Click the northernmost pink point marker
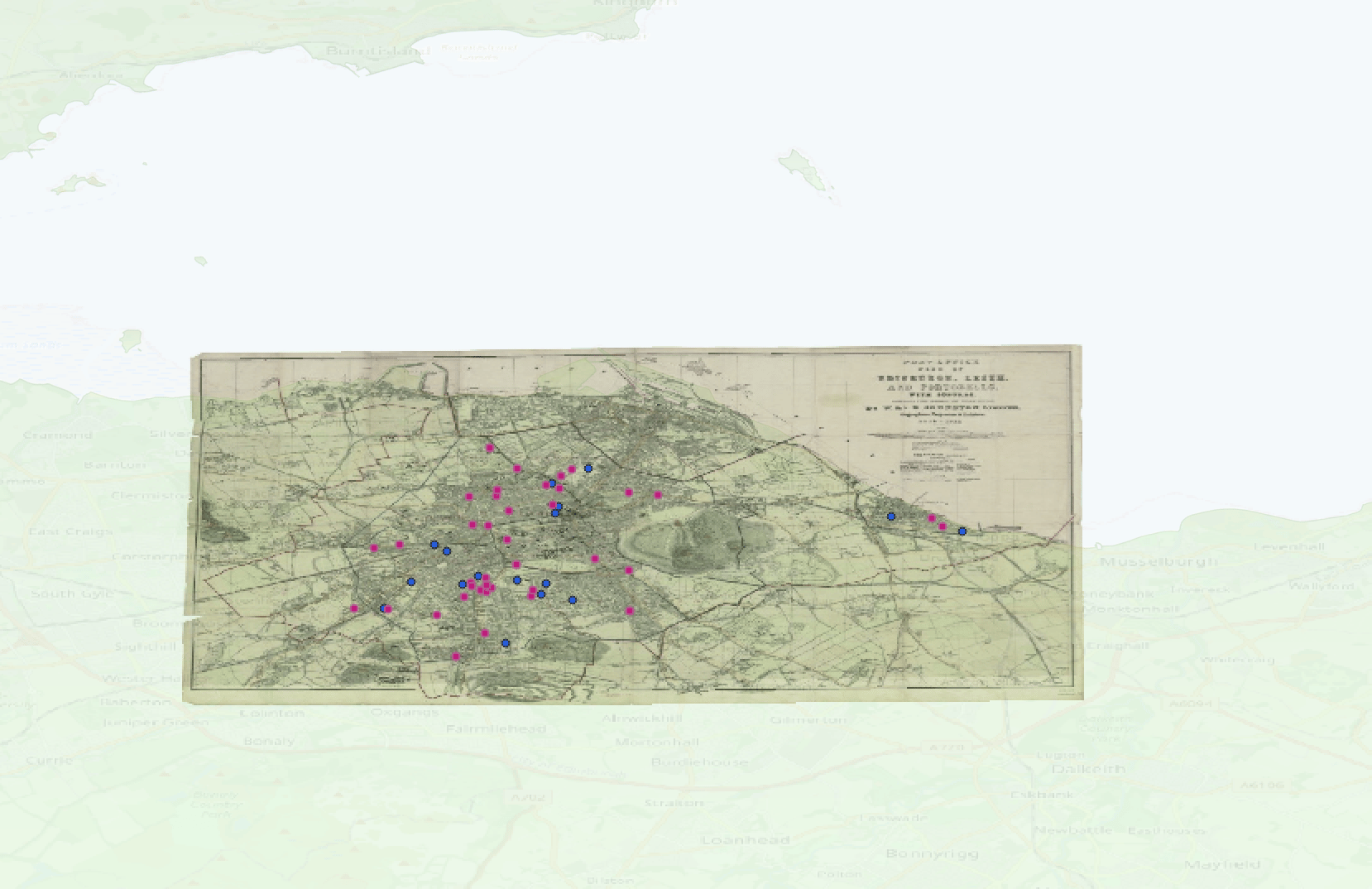Viewport: 1372px width, 889px height. (490, 447)
